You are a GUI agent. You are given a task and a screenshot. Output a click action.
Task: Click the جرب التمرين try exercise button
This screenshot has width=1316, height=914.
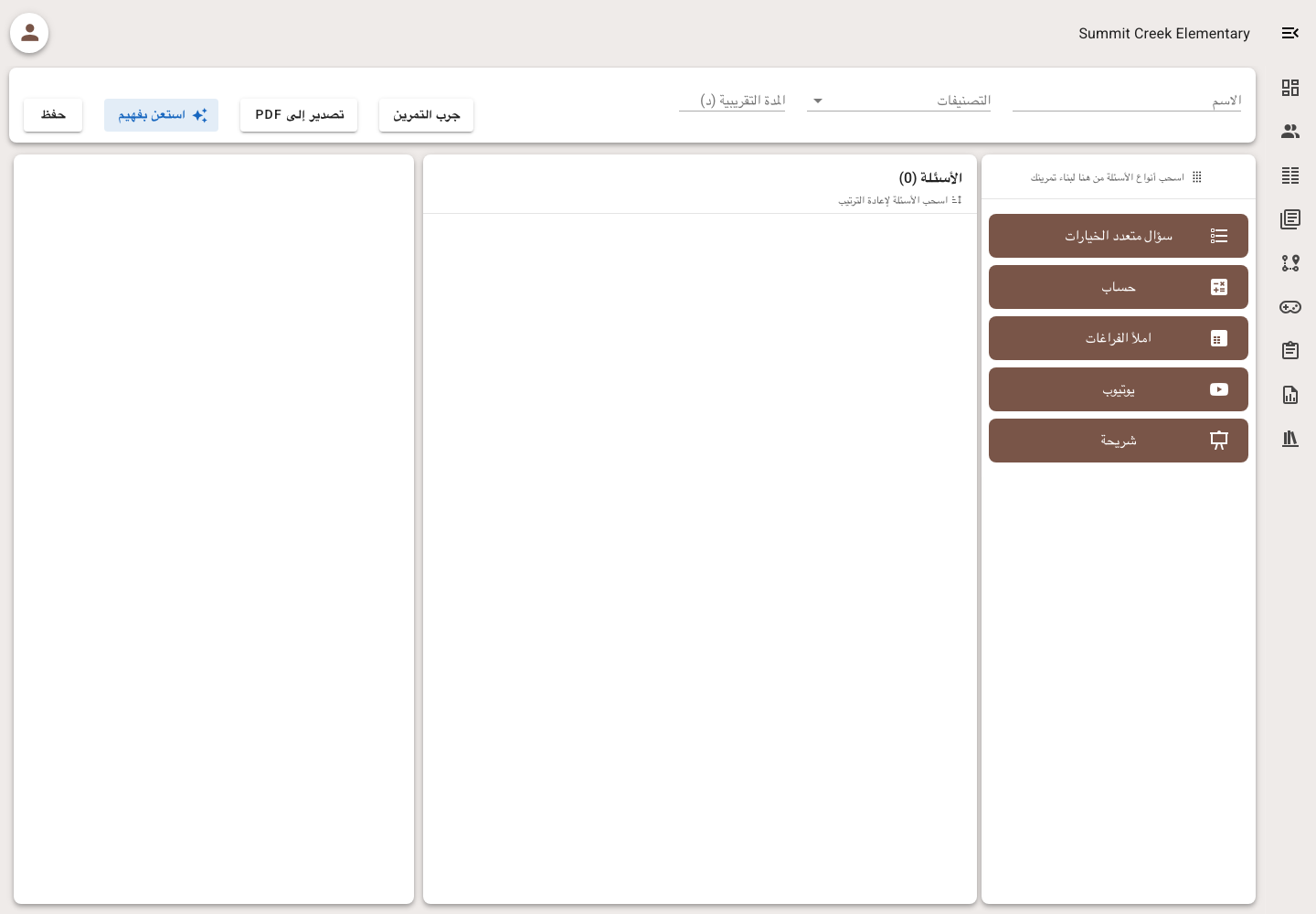point(426,115)
